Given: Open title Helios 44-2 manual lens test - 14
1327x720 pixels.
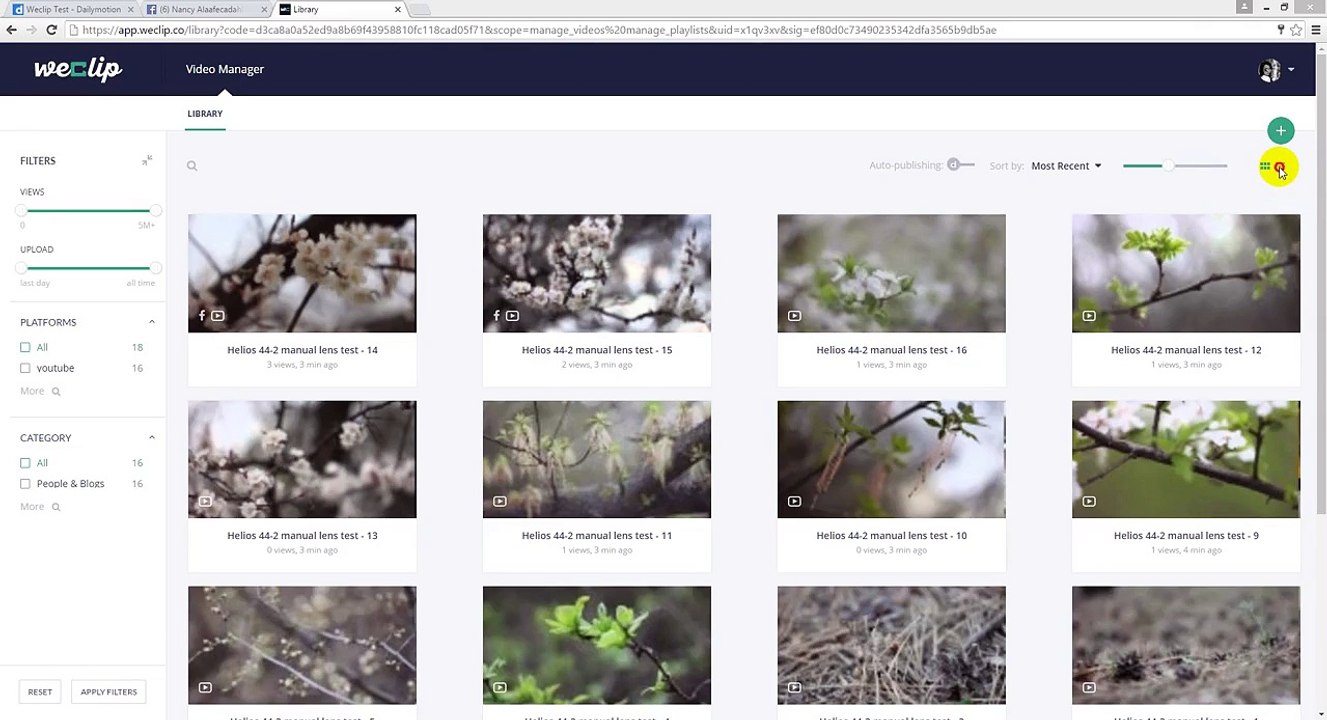Looking at the screenshot, I should click(302, 350).
